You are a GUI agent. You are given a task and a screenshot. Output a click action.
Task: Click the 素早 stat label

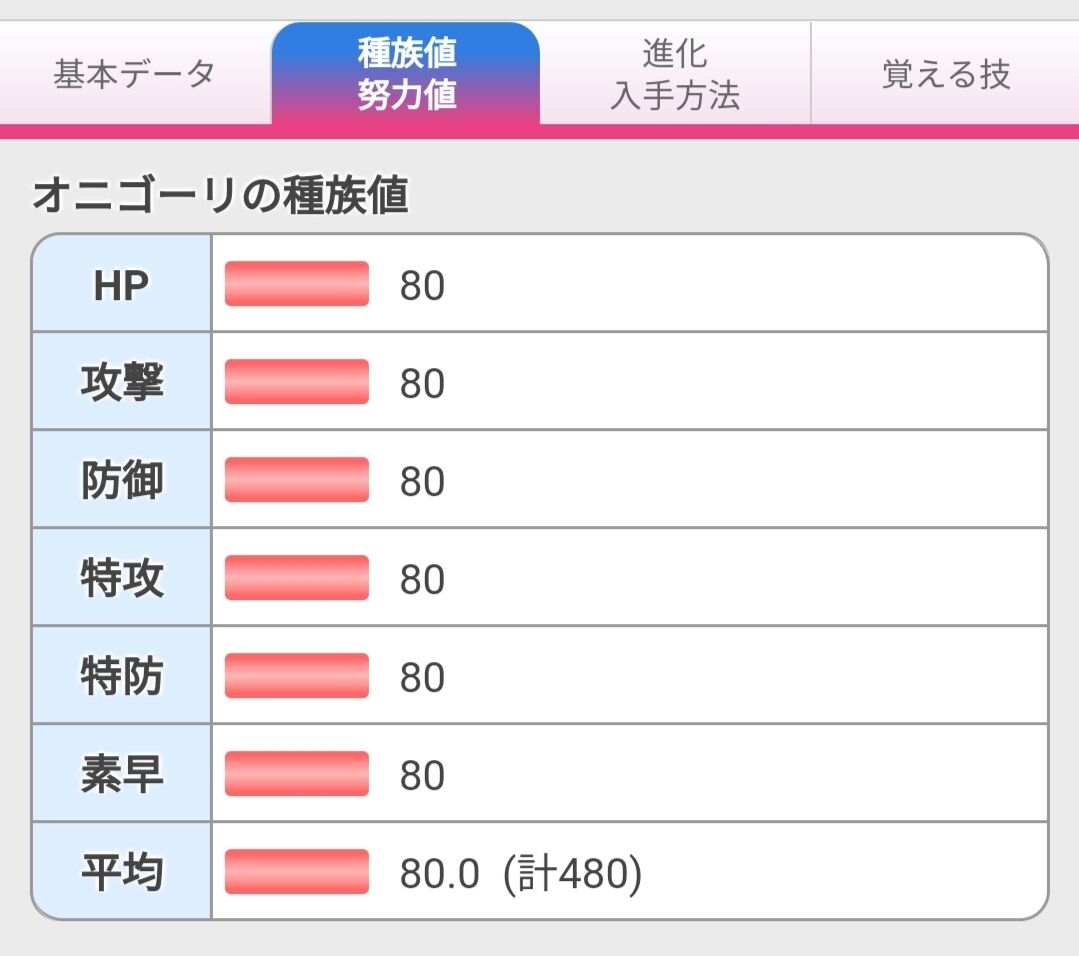pos(122,773)
